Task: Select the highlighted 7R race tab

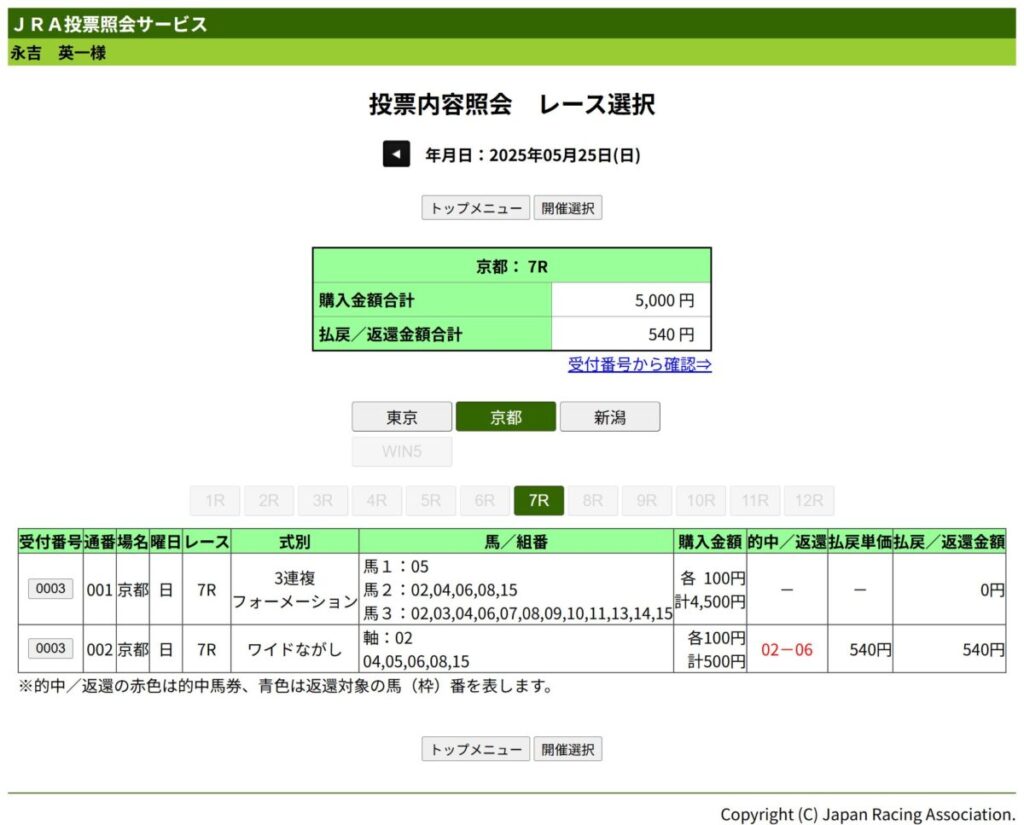Action: 538,501
